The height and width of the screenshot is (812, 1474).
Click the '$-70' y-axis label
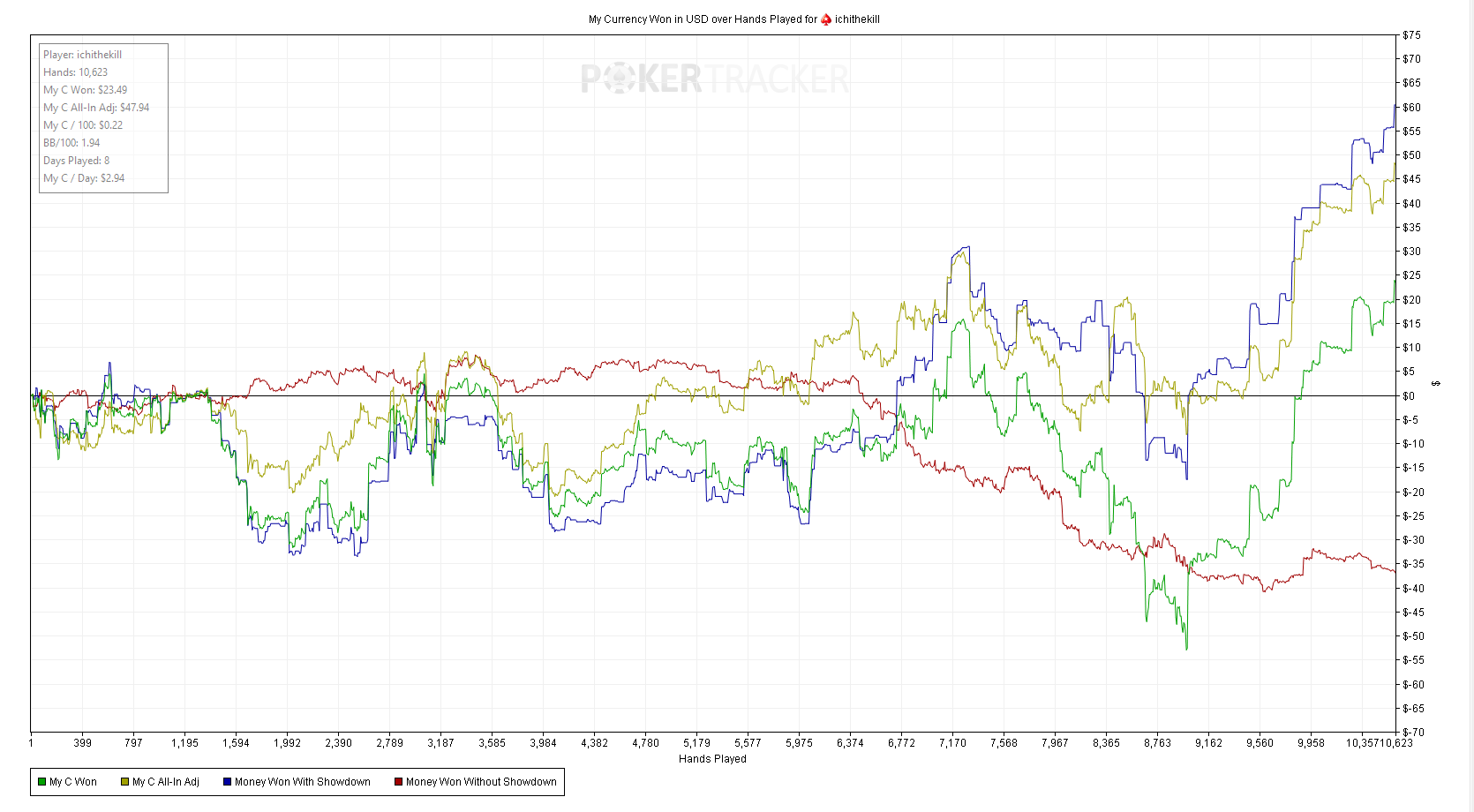pyautogui.click(x=1413, y=733)
